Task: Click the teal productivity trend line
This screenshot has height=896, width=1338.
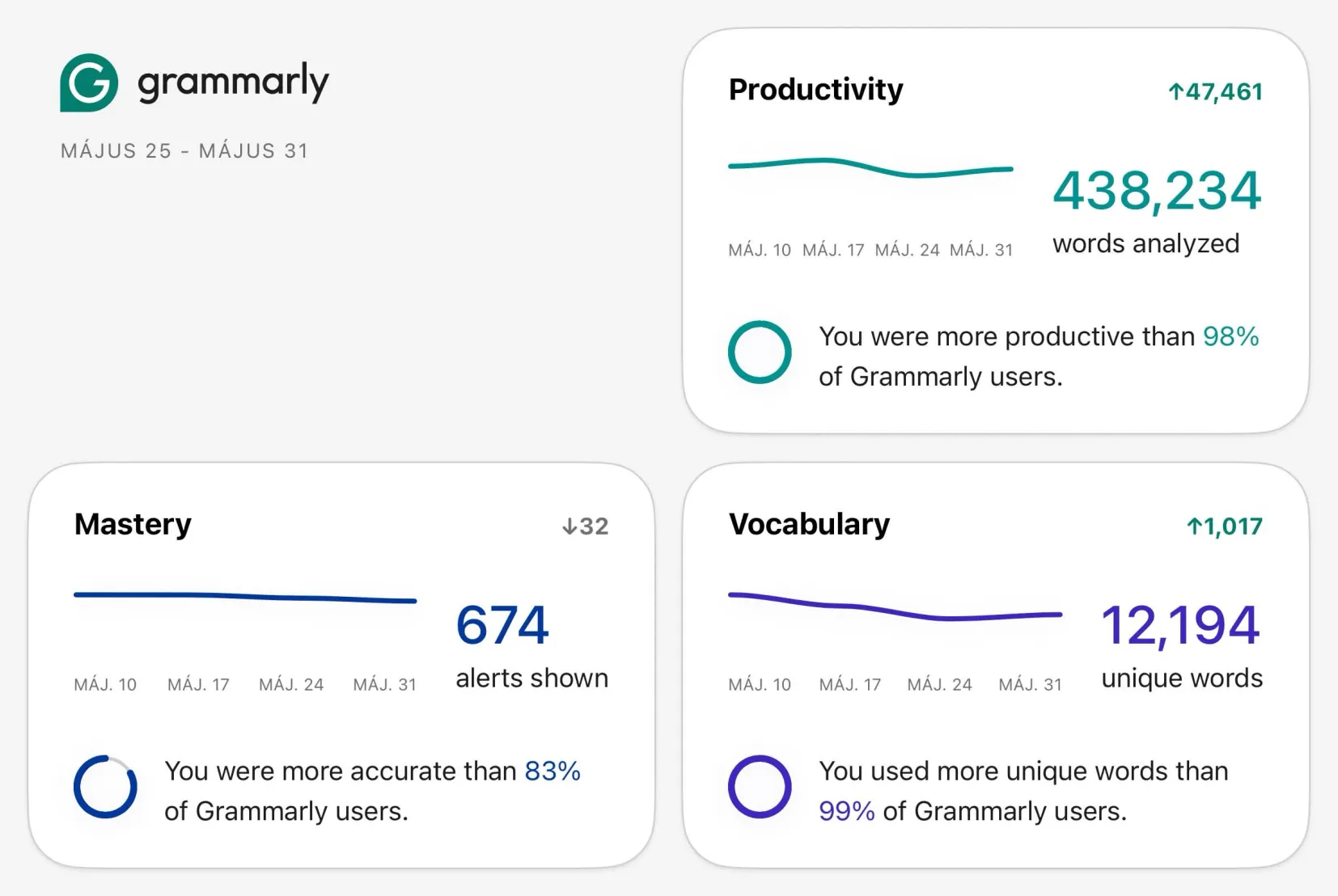Action: 870,167
